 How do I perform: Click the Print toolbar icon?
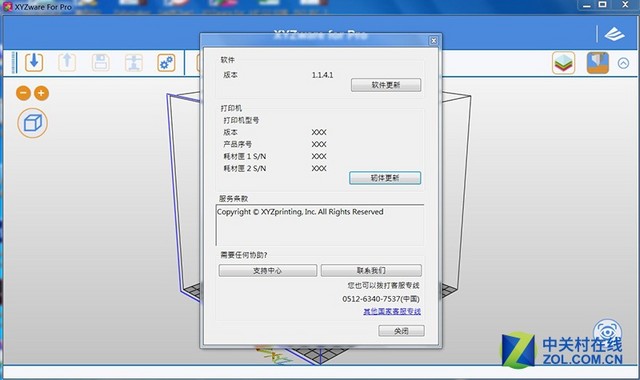[133, 62]
